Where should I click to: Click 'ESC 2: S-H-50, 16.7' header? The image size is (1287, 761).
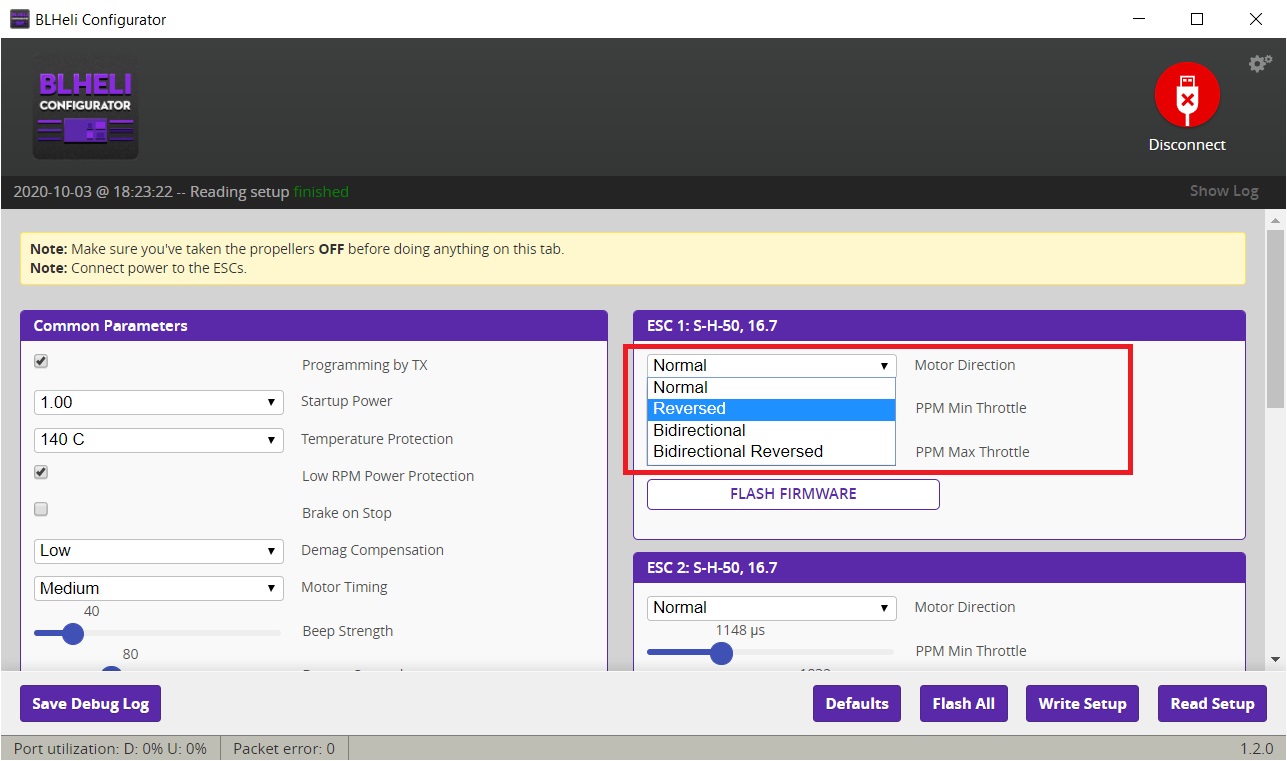[939, 567]
